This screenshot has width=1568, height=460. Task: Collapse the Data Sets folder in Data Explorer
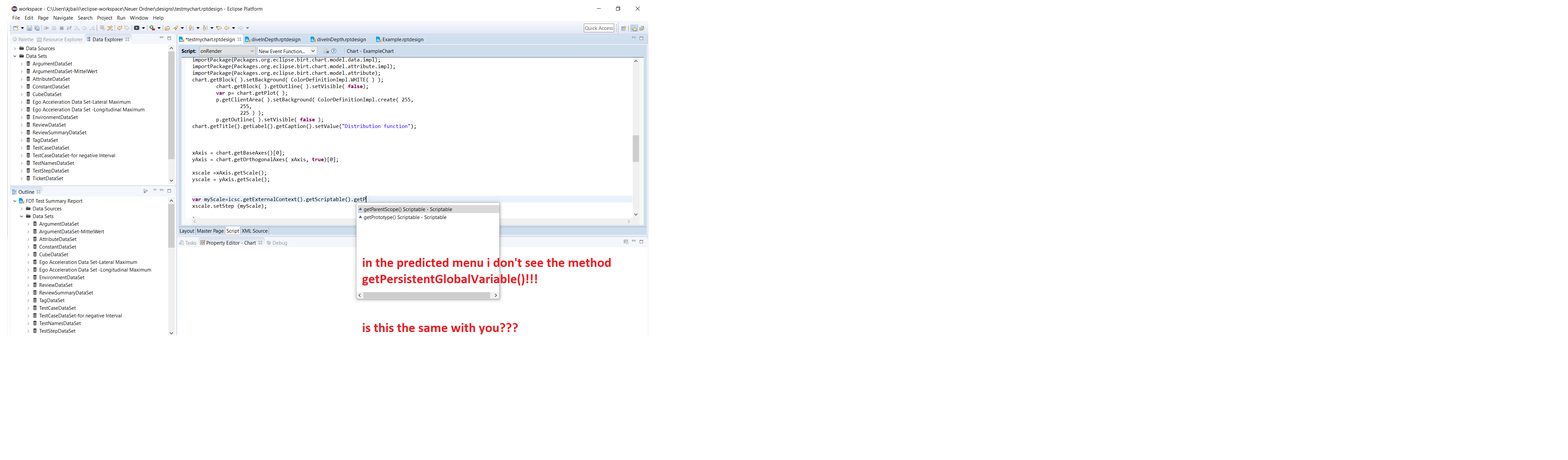(x=15, y=56)
